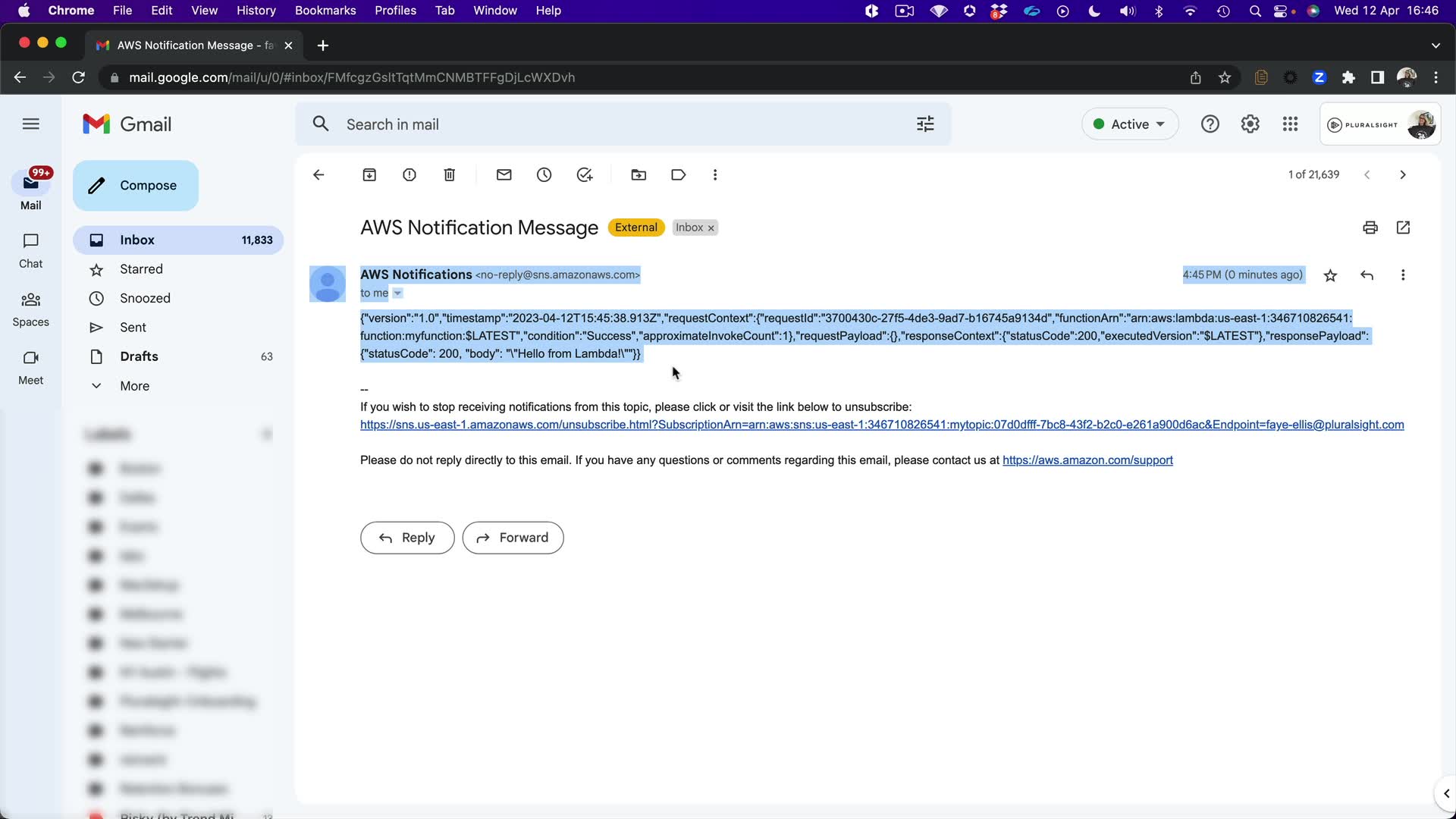Expand the More labels list
This screenshot has width=1456, height=819.
tap(134, 386)
